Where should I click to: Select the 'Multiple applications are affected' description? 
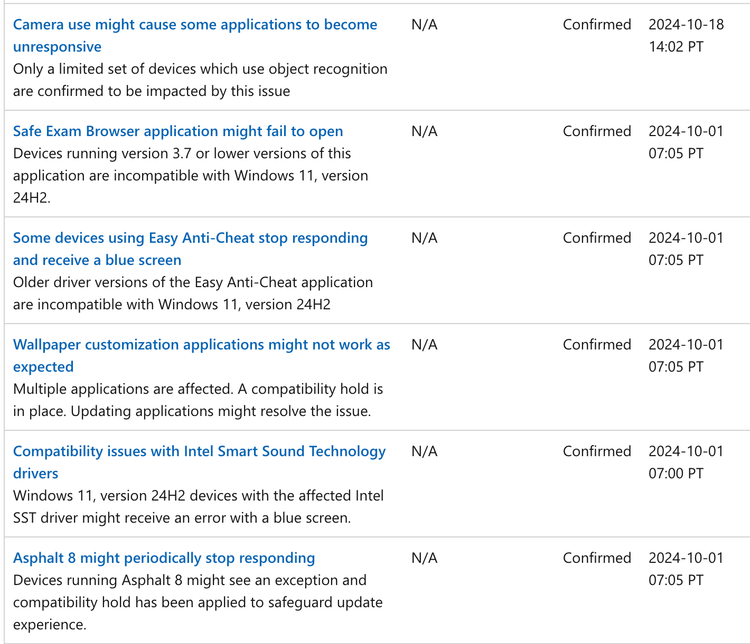198,400
